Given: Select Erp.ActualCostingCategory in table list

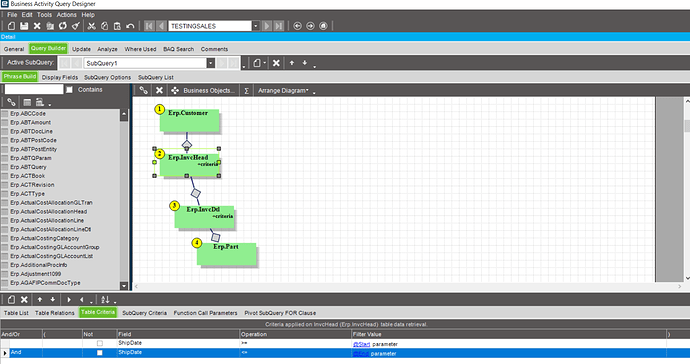Looking at the screenshot, I should [44, 238].
